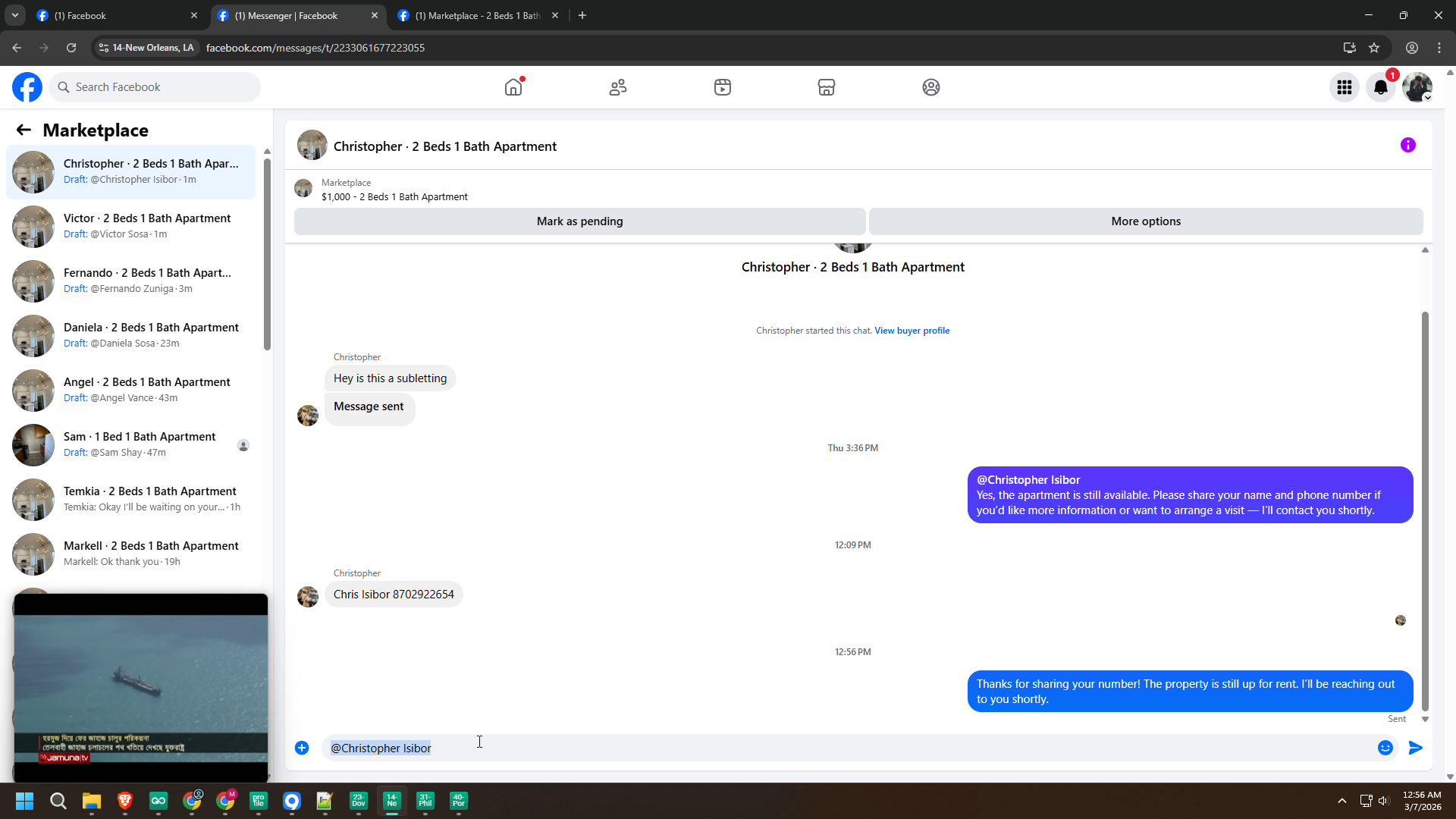Image resolution: width=1456 pixels, height=819 pixels.
Task: Open the Reels video icon
Action: coord(722,87)
